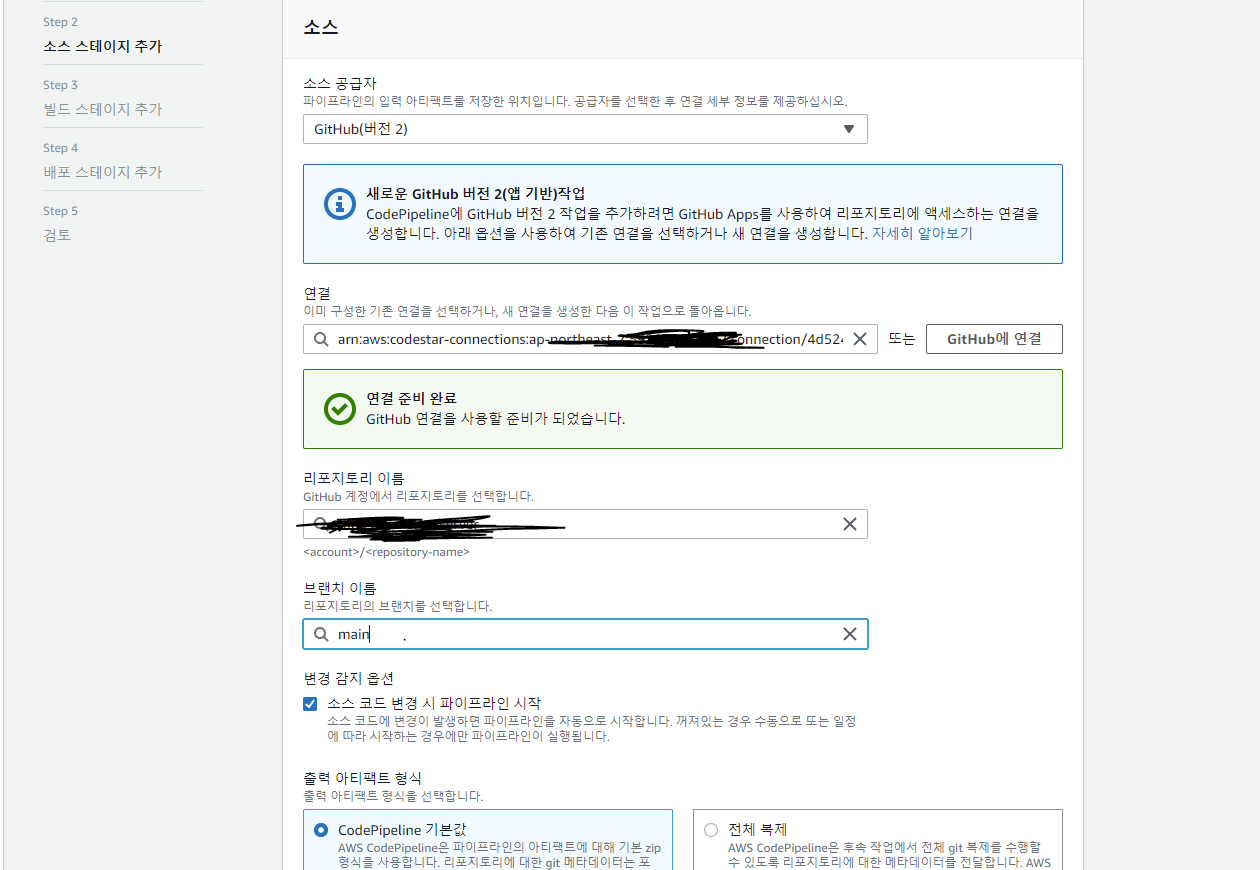The width and height of the screenshot is (1260, 870).
Task: Click the search icon in 연결 field
Action: (x=320, y=339)
